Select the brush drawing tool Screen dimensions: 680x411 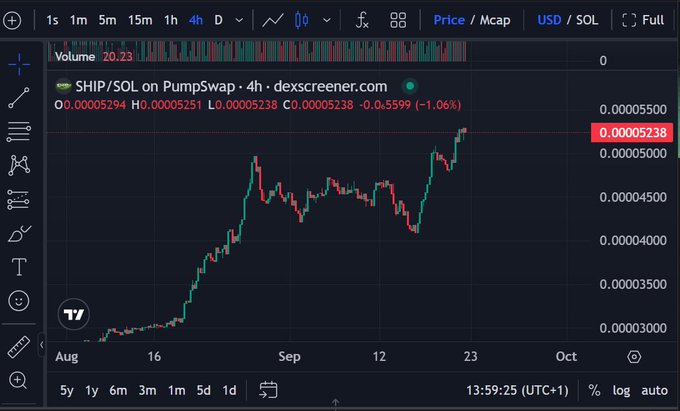click(19, 234)
